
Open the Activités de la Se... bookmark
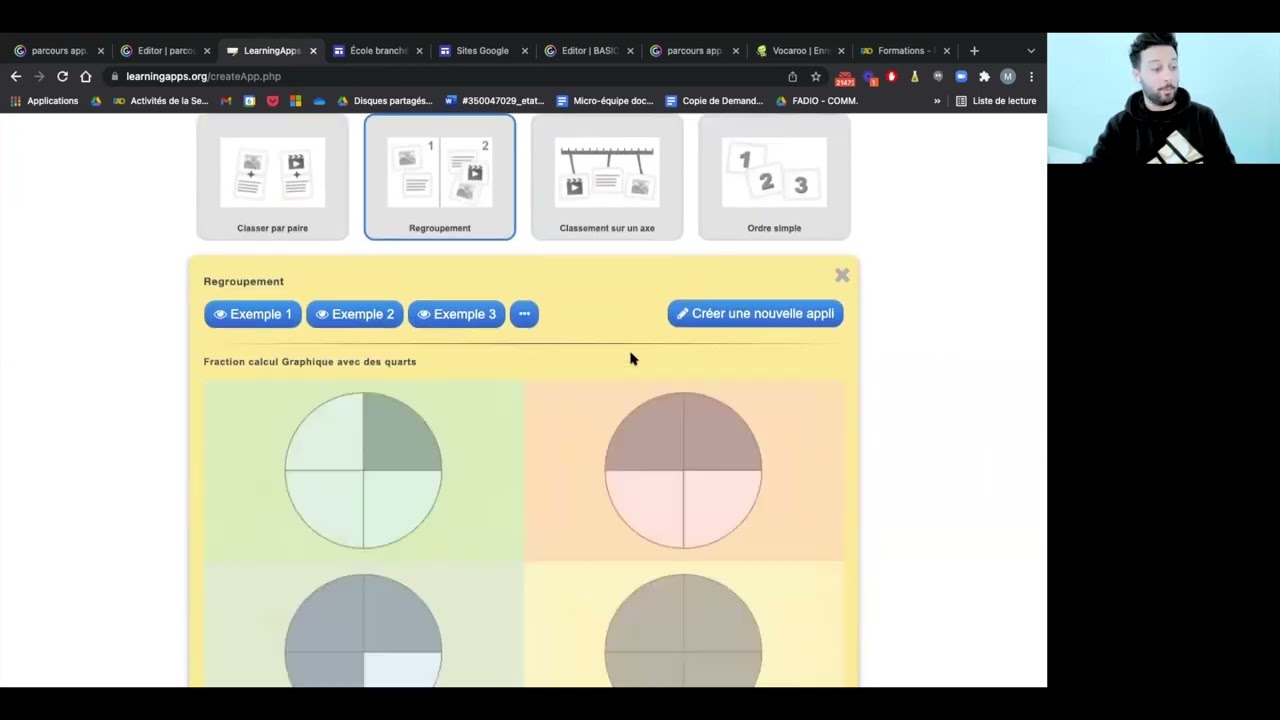click(161, 100)
